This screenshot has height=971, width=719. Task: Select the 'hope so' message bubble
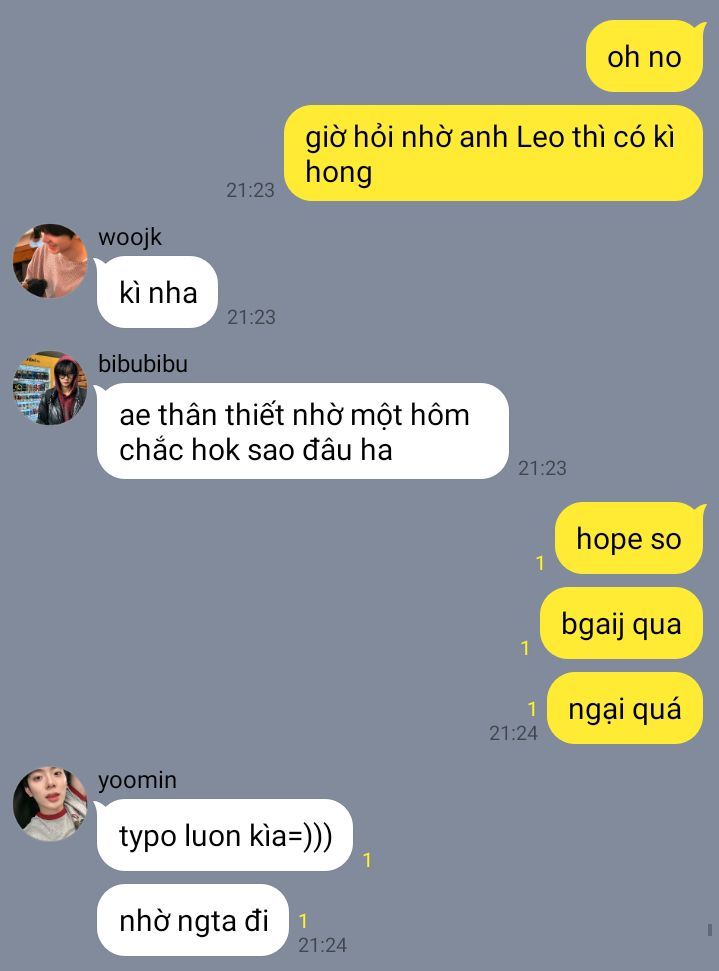[629, 538]
